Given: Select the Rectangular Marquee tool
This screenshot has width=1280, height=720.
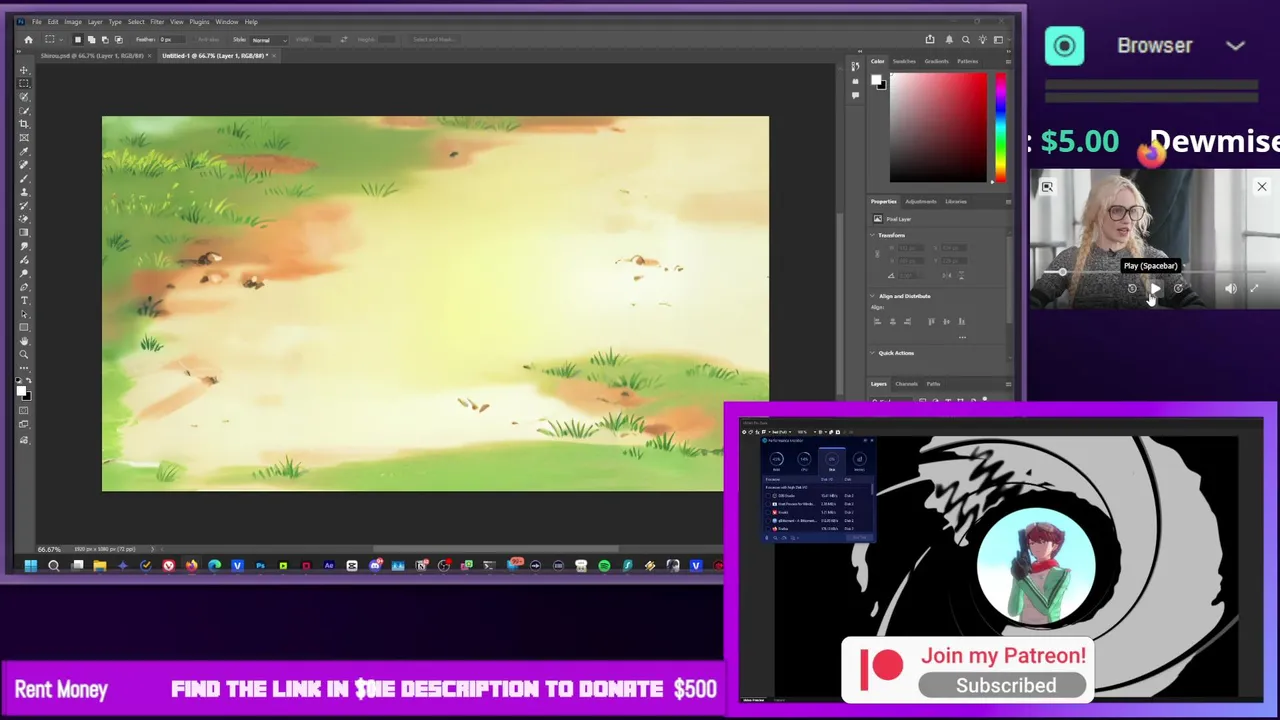Looking at the screenshot, I should (24, 84).
